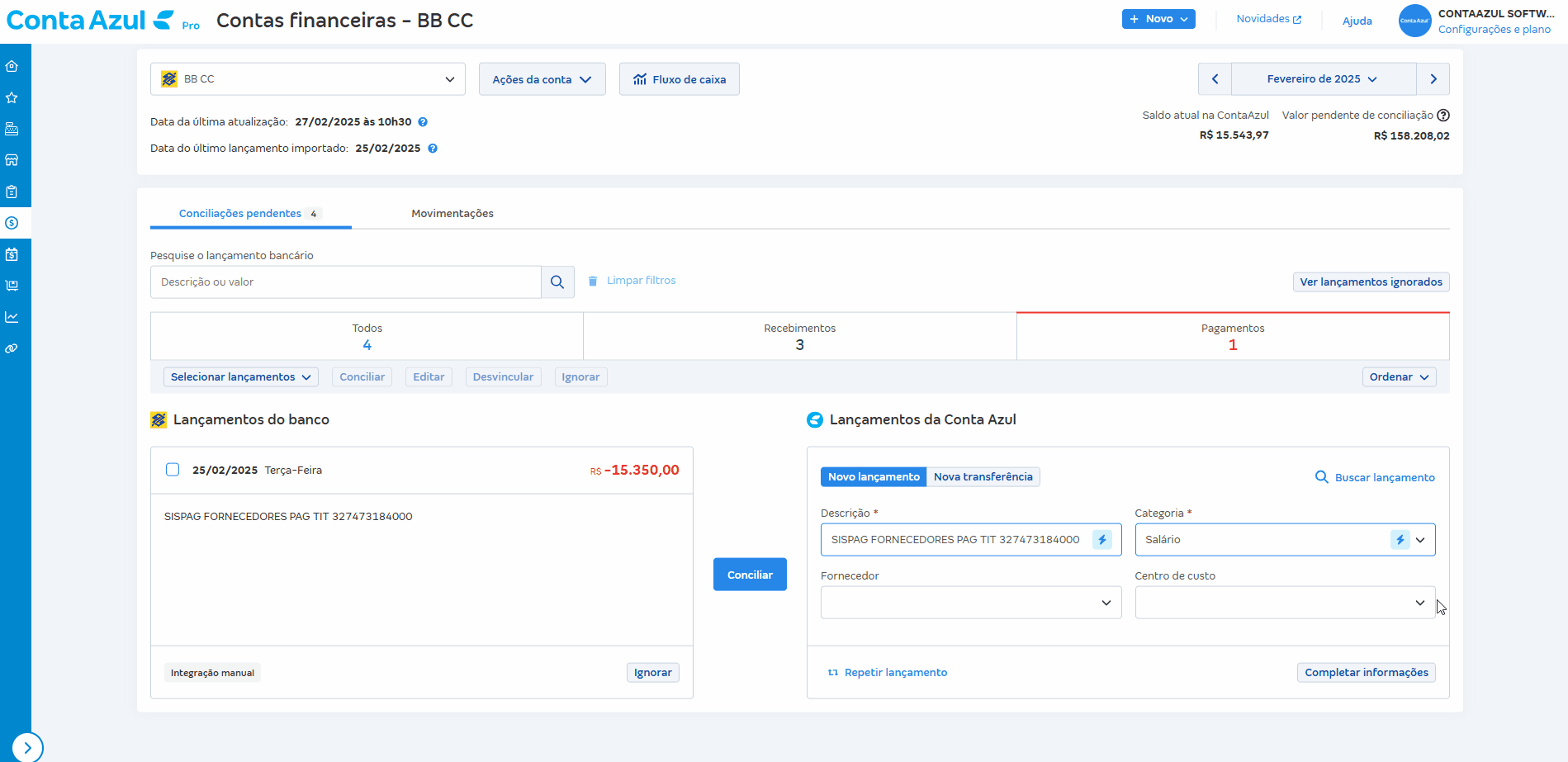The width and height of the screenshot is (1568, 762).
Task: Expand the Ações da conta dropdown
Action: coord(542,79)
